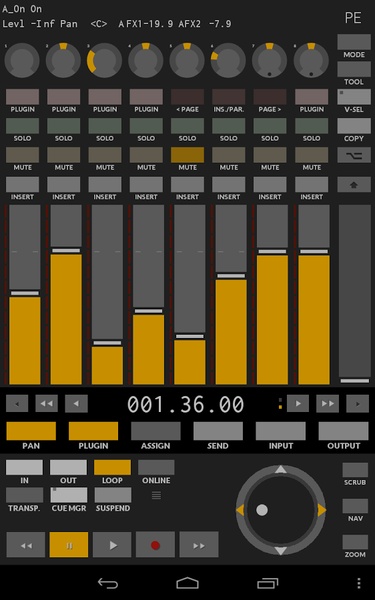The image size is (375, 600).
Task: Tap the TOOL button
Action: click(354, 69)
